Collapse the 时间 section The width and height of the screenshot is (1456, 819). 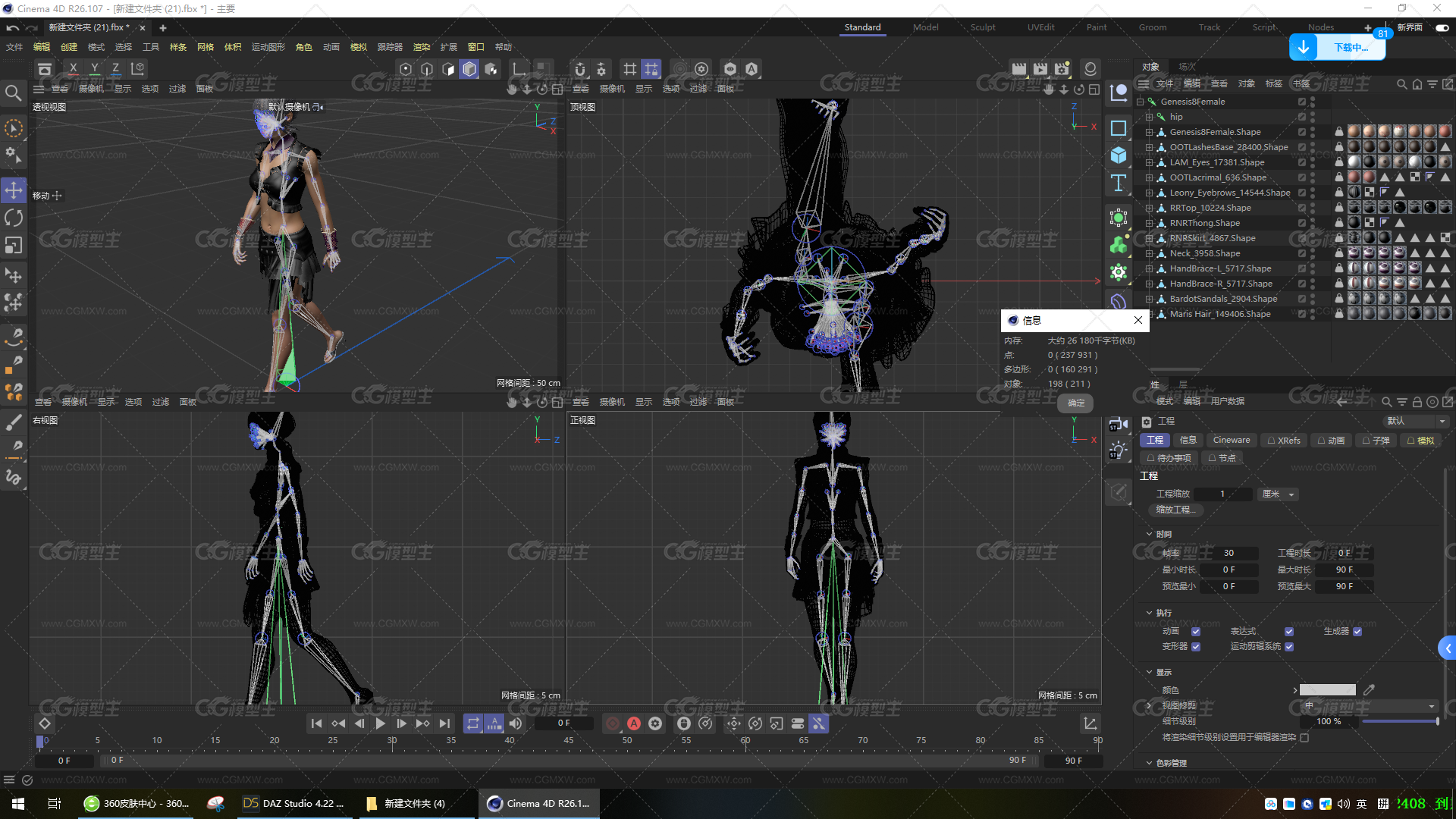[x=1149, y=534]
